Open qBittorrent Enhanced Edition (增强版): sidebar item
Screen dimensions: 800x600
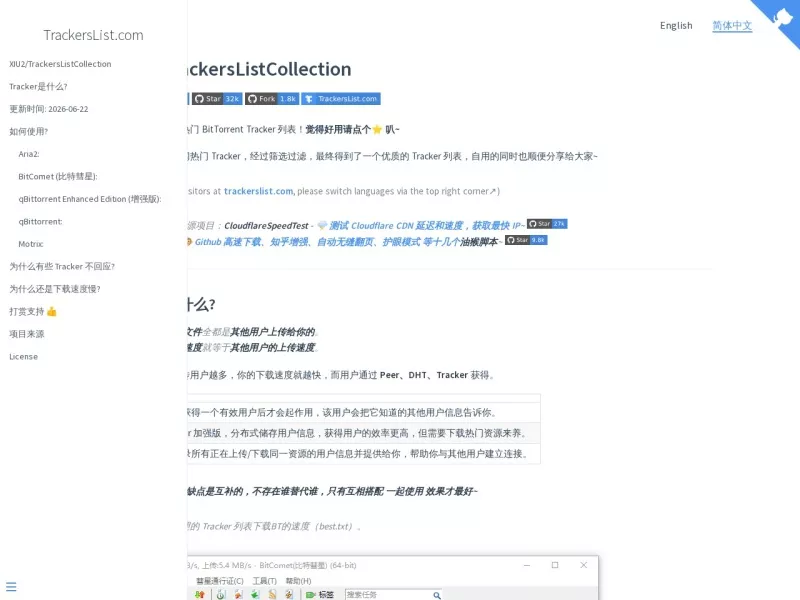(90, 198)
